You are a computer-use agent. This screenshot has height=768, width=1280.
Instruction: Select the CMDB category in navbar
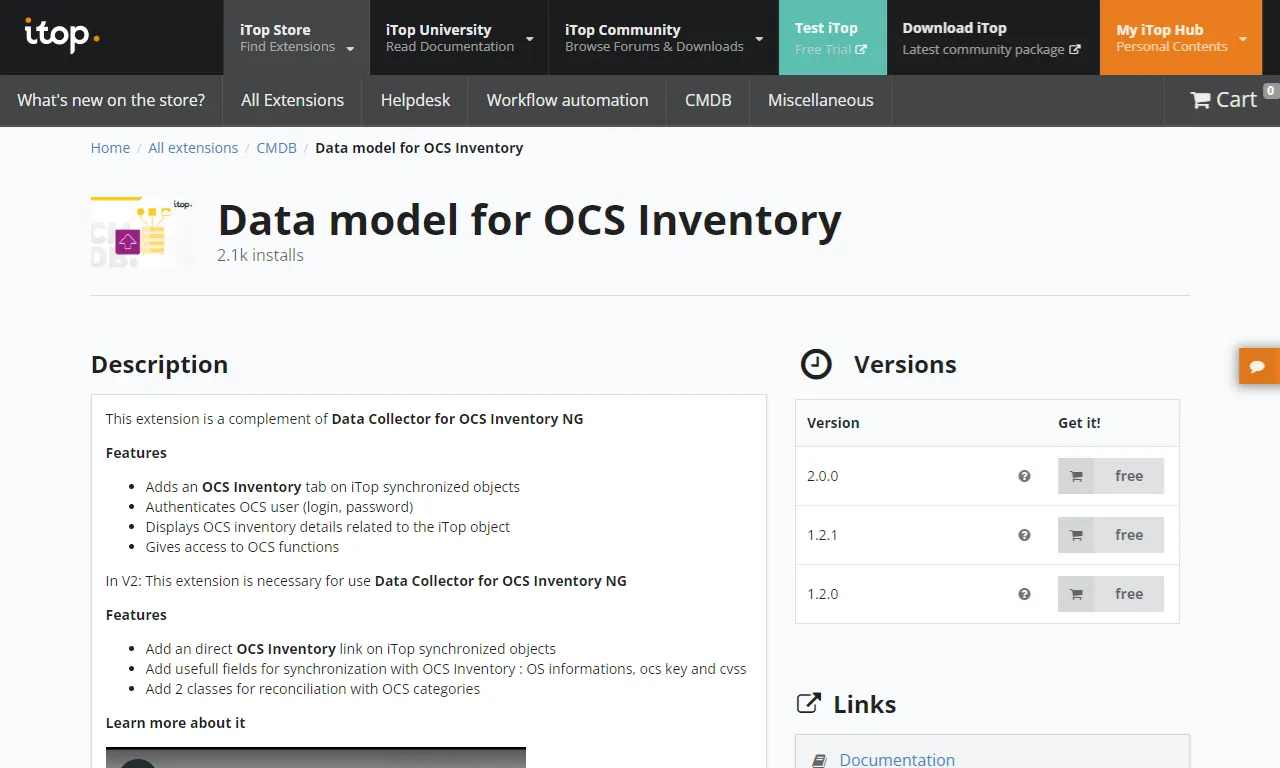pyautogui.click(x=708, y=100)
